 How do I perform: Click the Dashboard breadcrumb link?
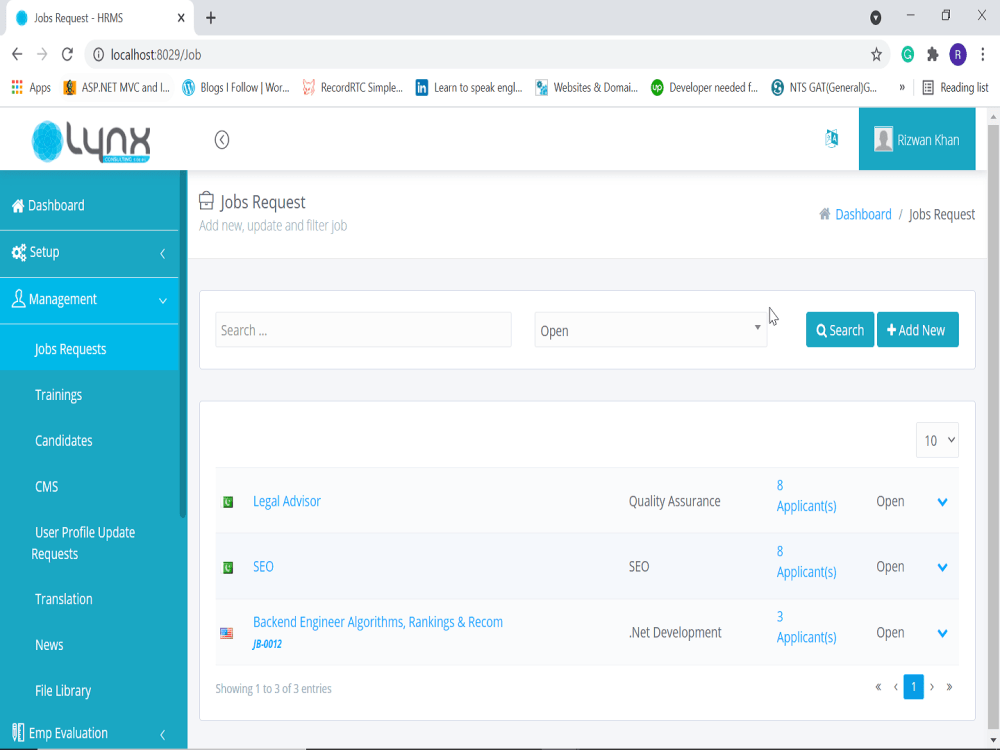pyautogui.click(x=863, y=214)
